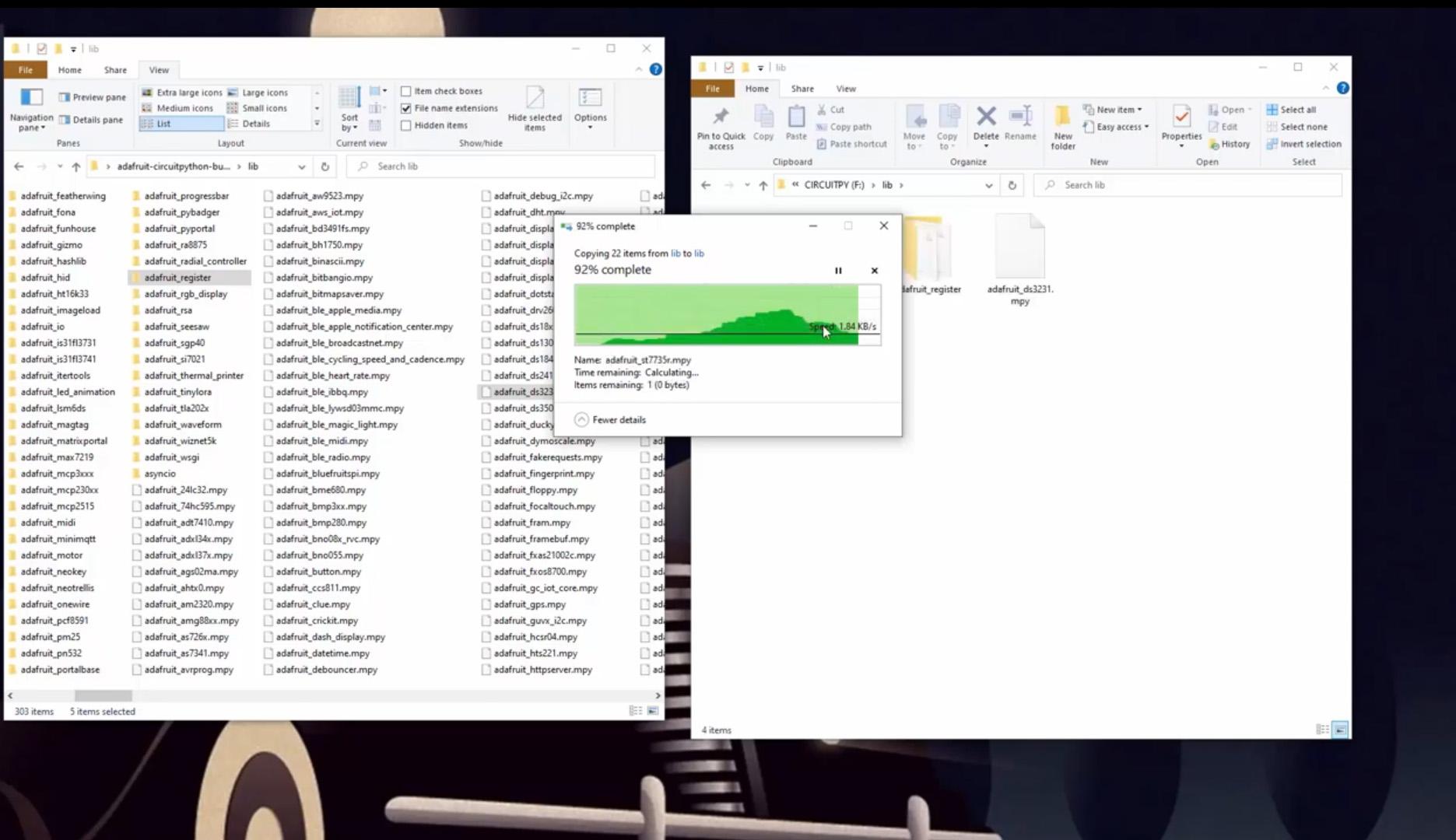Screen dimensions: 1456x840
Task: Click Search lib field in CIRCUITPY window
Action: click(x=1188, y=185)
